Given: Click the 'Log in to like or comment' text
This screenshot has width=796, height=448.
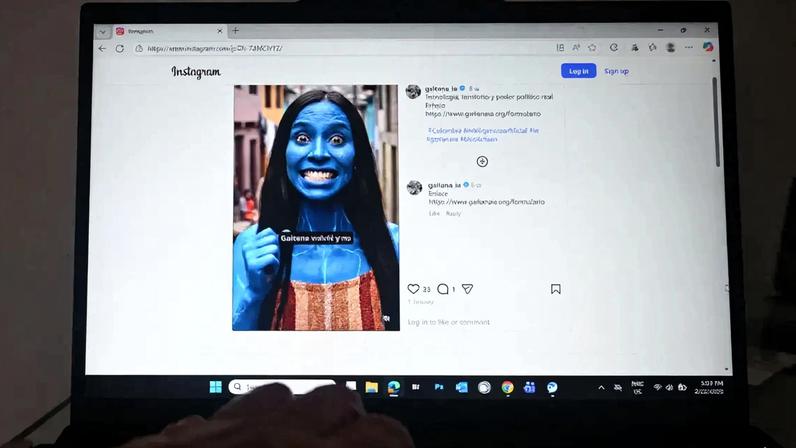Looking at the screenshot, I should [449, 322].
